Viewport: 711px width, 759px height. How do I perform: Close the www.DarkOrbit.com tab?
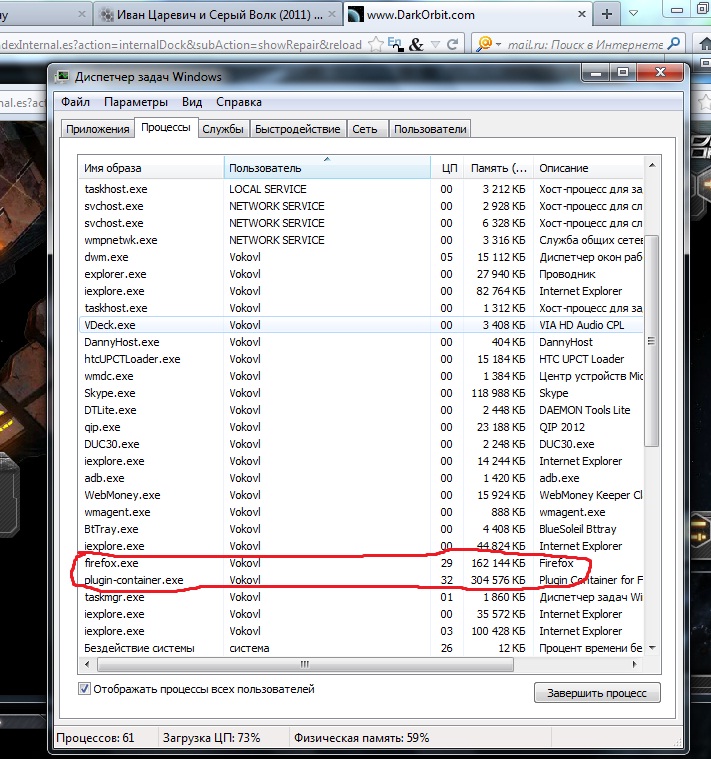[x=582, y=15]
